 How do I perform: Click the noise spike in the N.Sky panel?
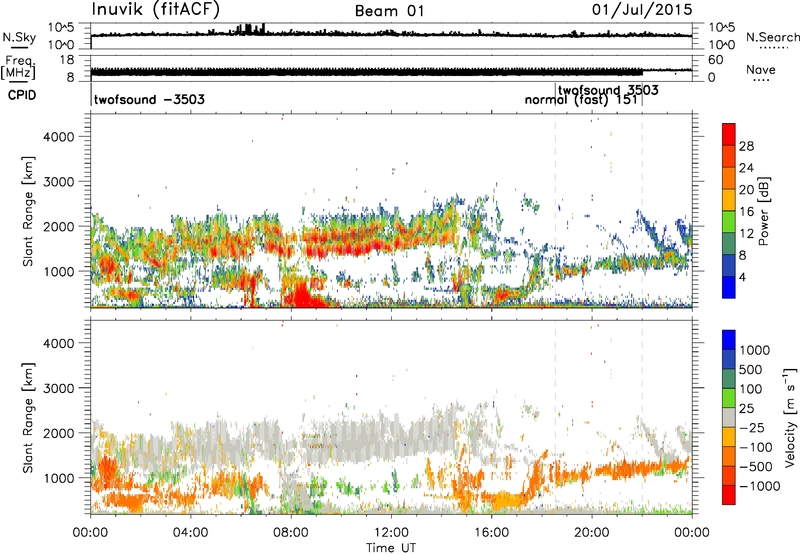(x=249, y=29)
